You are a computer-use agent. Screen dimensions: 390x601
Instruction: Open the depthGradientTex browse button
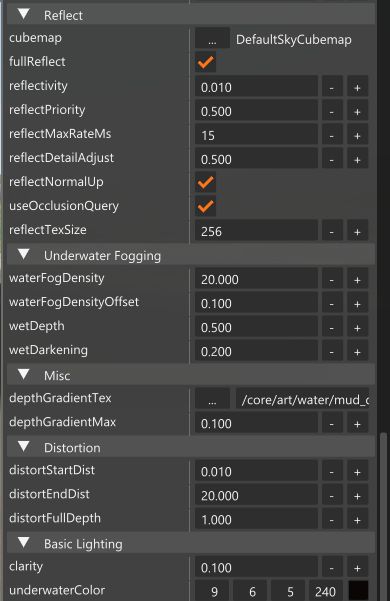pos(212,399)
